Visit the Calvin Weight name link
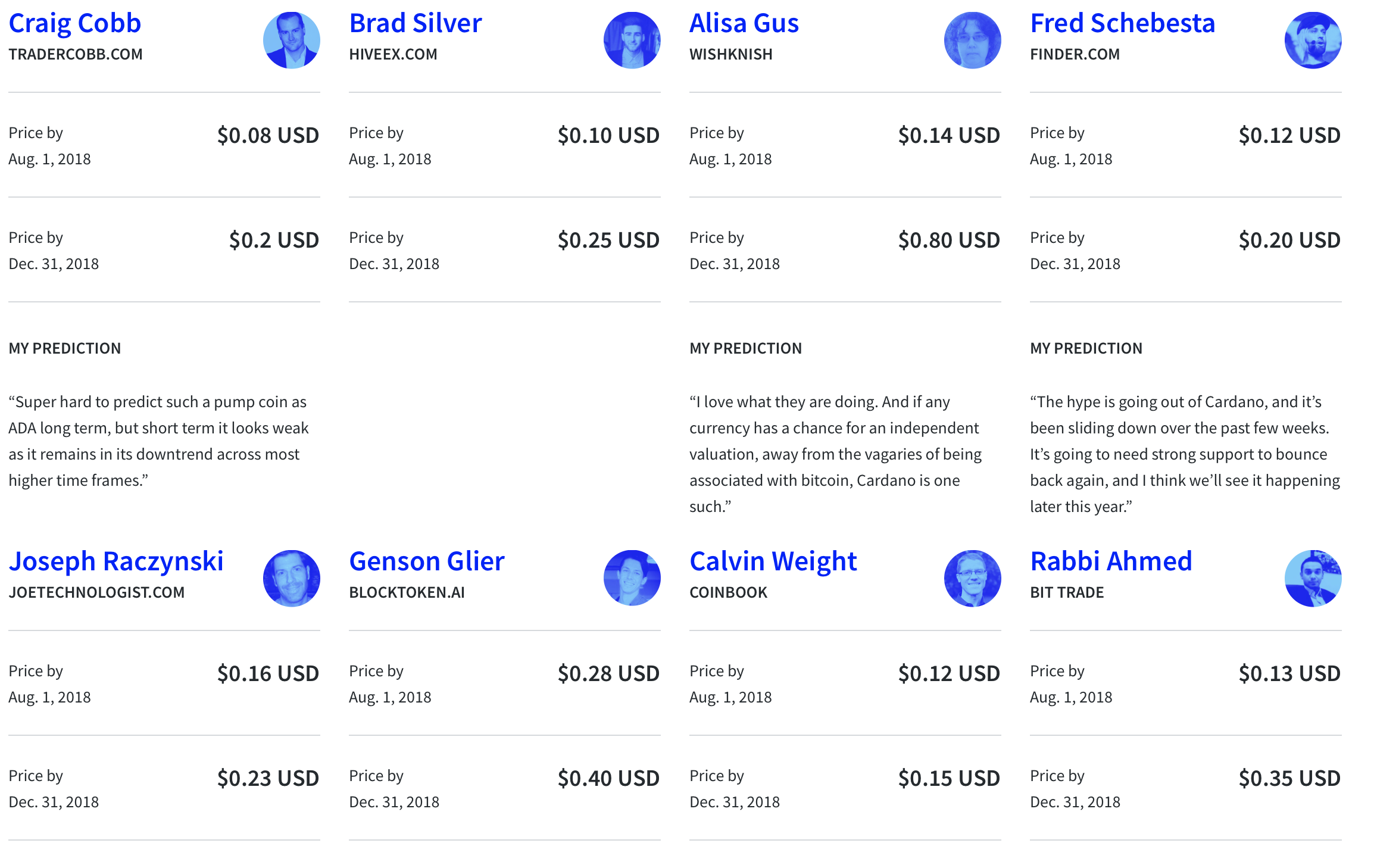 pyautogui.click(x=773, y=562)
